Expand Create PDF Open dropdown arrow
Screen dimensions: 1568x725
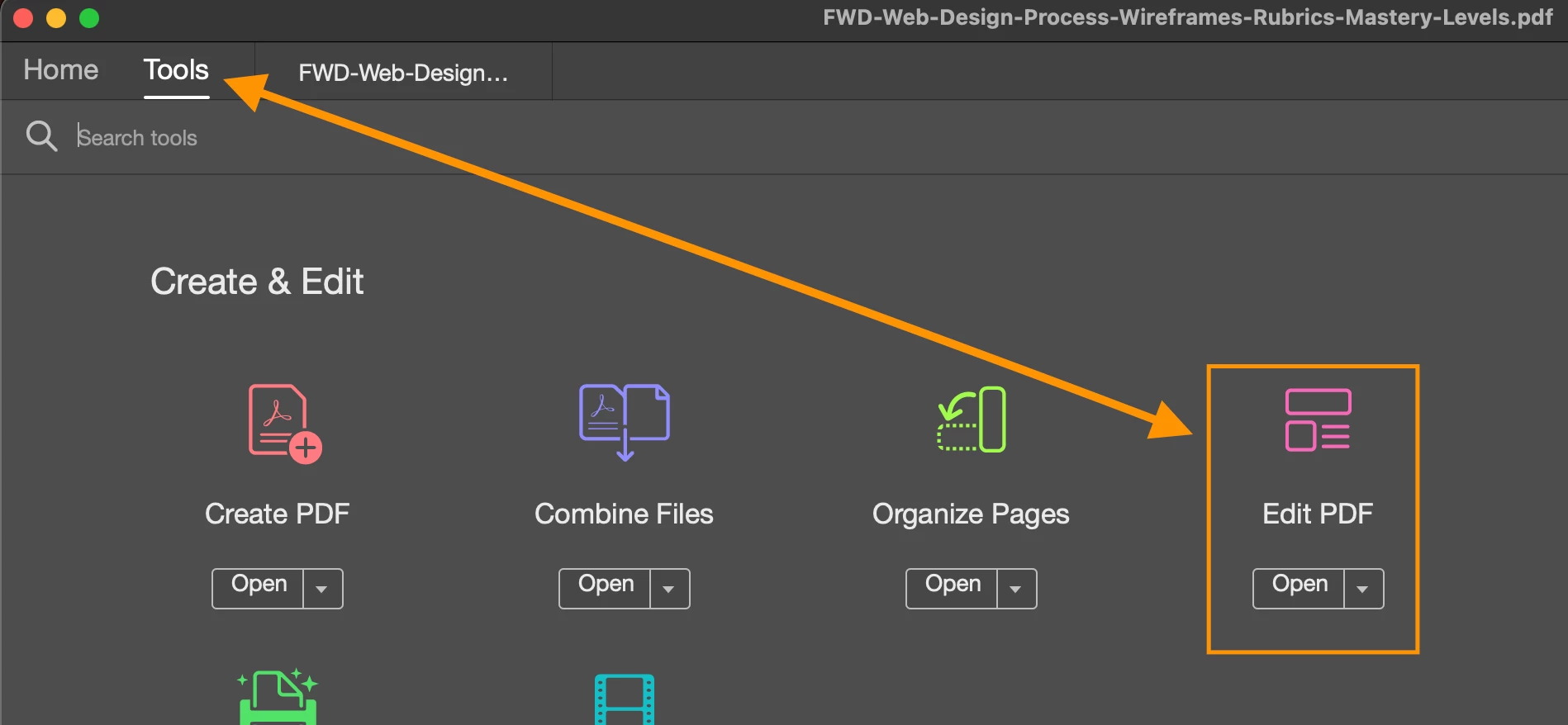coord(322,589)
